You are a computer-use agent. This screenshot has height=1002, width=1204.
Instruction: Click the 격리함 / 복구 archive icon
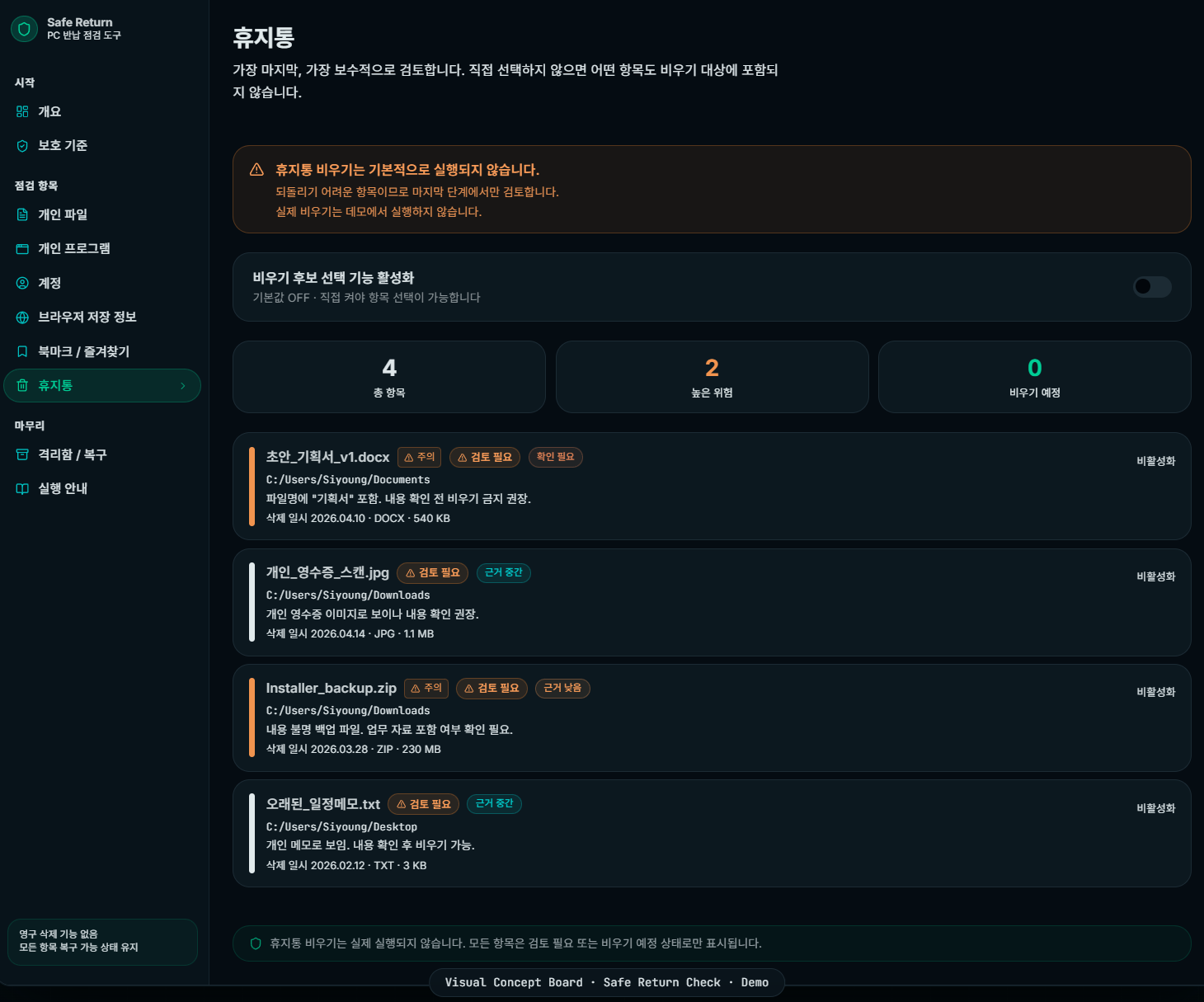pos(22,454)
